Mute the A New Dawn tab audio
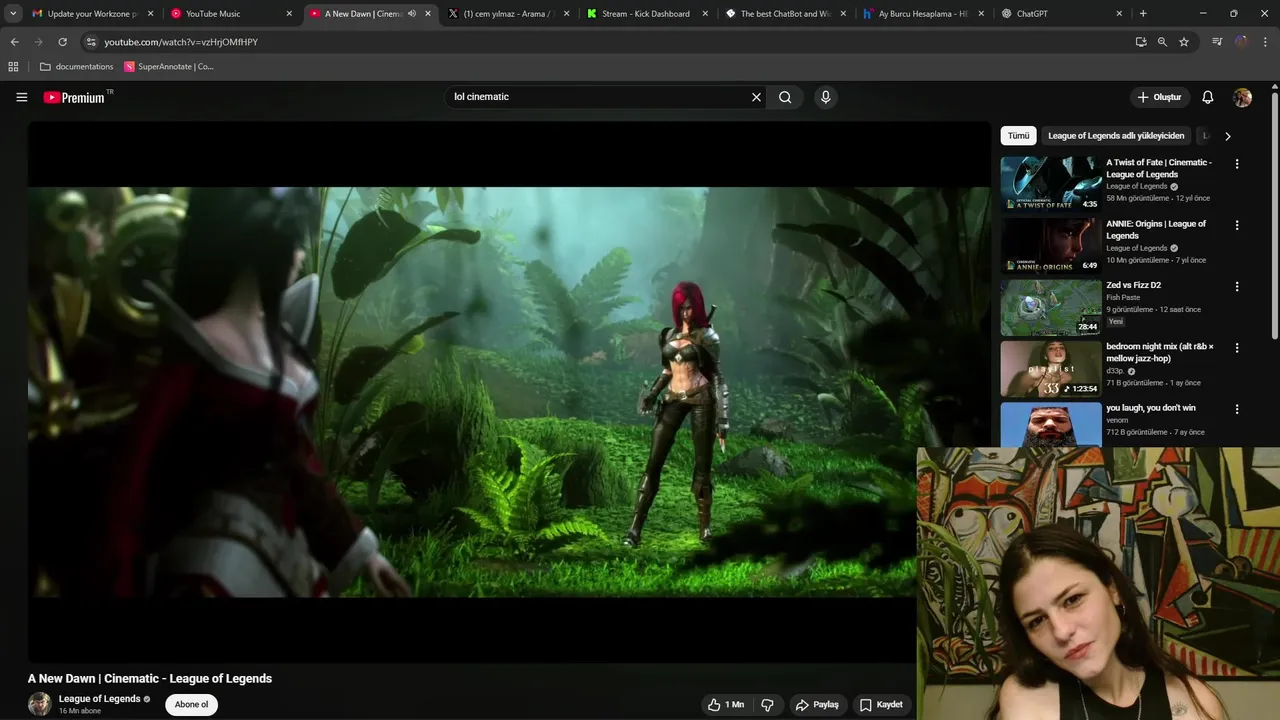 tap(412, 14)
